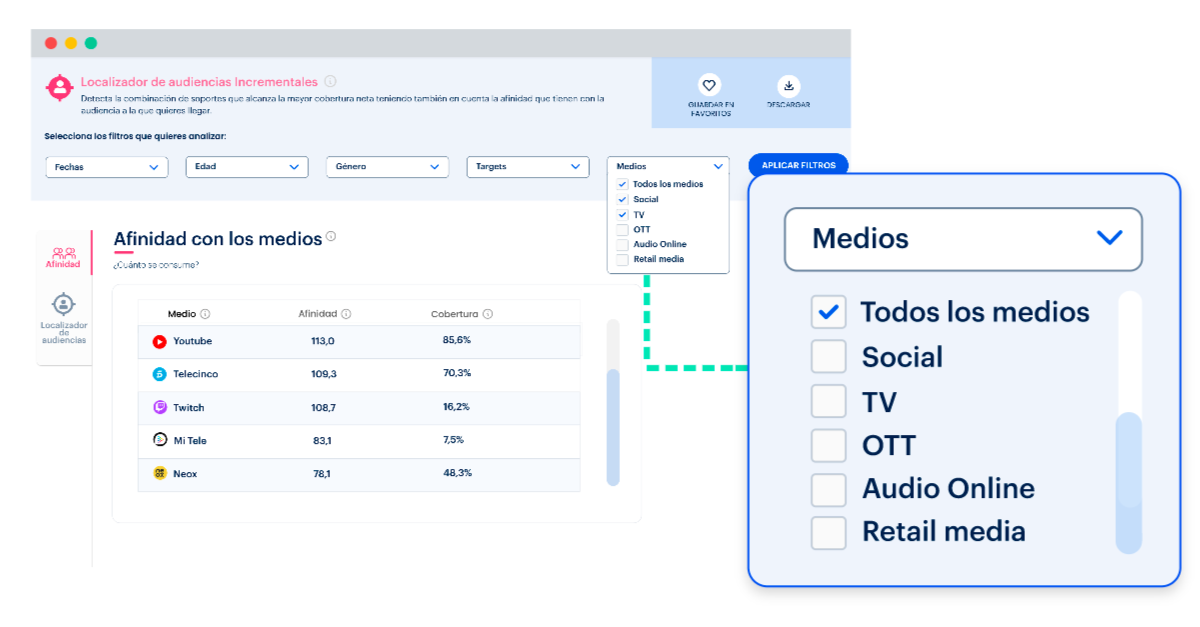Check Social in enlarged Medios panel
The image size is (1200, 627).
(x=828, y=357)
